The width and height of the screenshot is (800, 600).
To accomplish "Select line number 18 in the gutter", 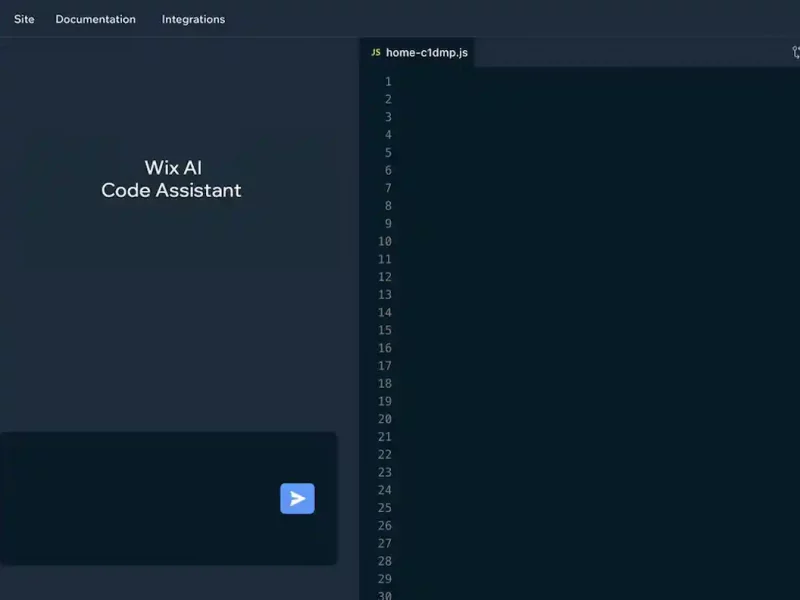I will point(385,384).
